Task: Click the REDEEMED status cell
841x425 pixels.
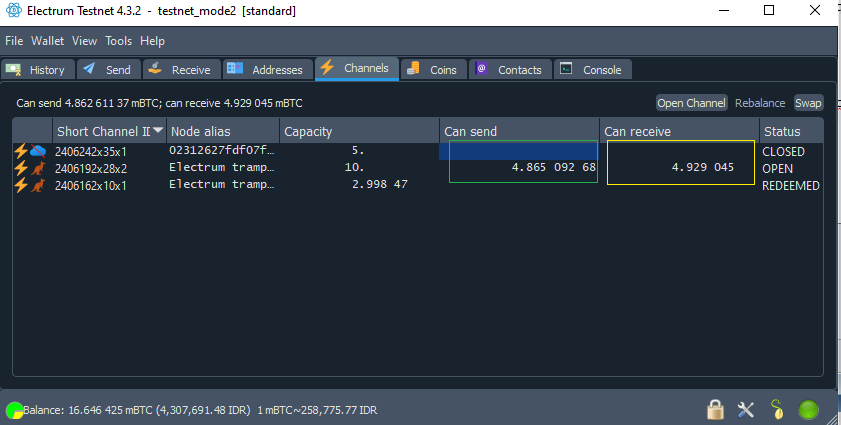Action: point(791,186)
